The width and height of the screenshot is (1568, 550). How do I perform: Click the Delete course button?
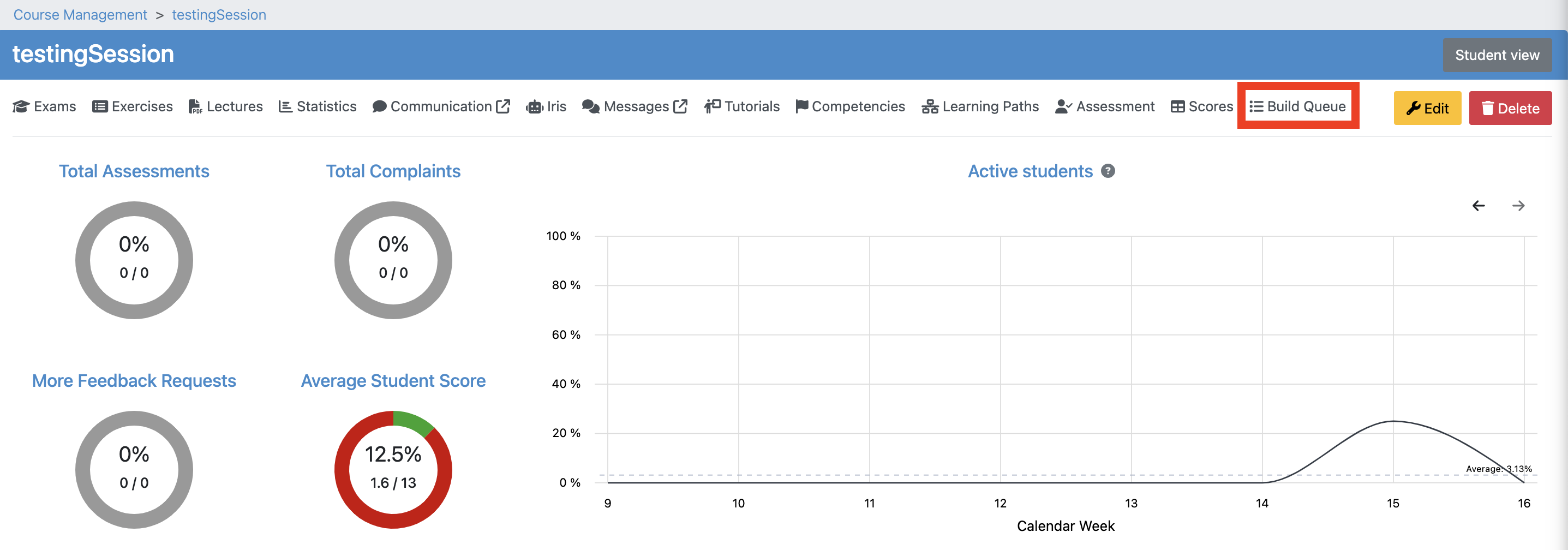(1510, 108)
